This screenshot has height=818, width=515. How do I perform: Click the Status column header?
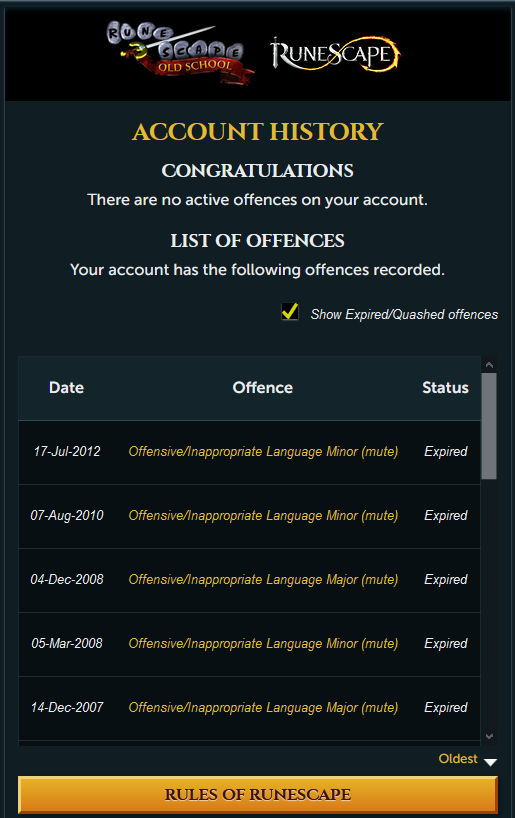445,388
